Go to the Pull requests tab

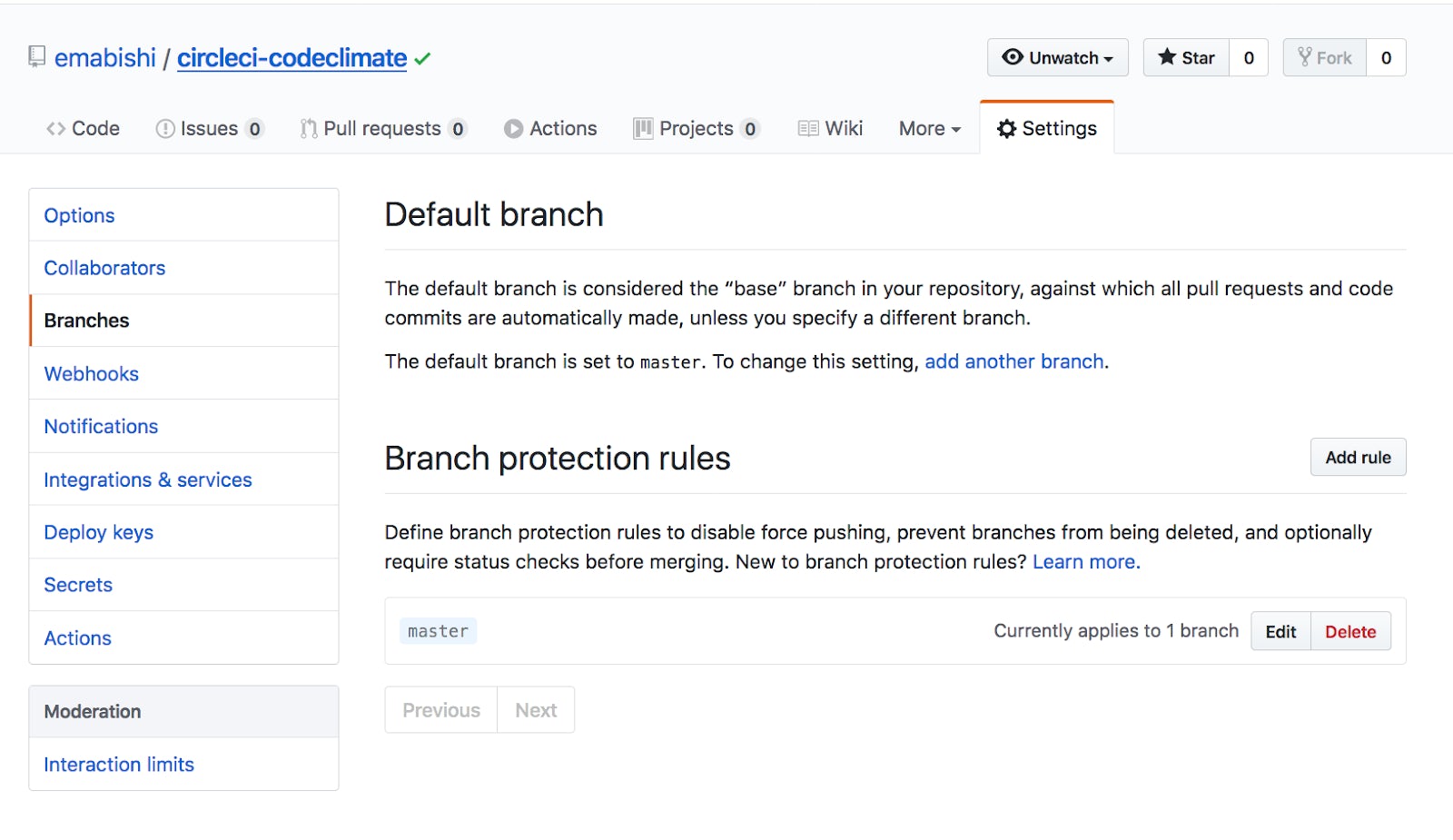click(382, 129)
